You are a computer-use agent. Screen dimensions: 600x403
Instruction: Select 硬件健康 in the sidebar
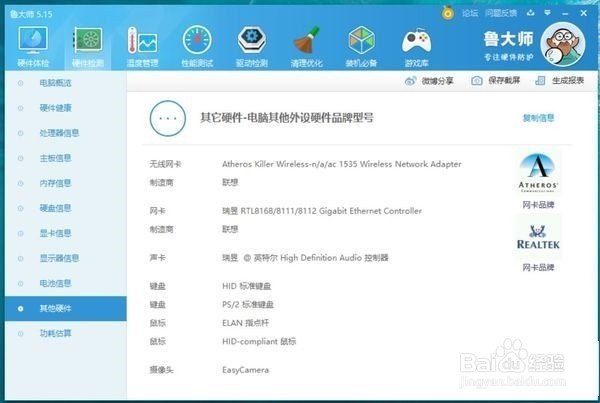[x=66, y=108]
